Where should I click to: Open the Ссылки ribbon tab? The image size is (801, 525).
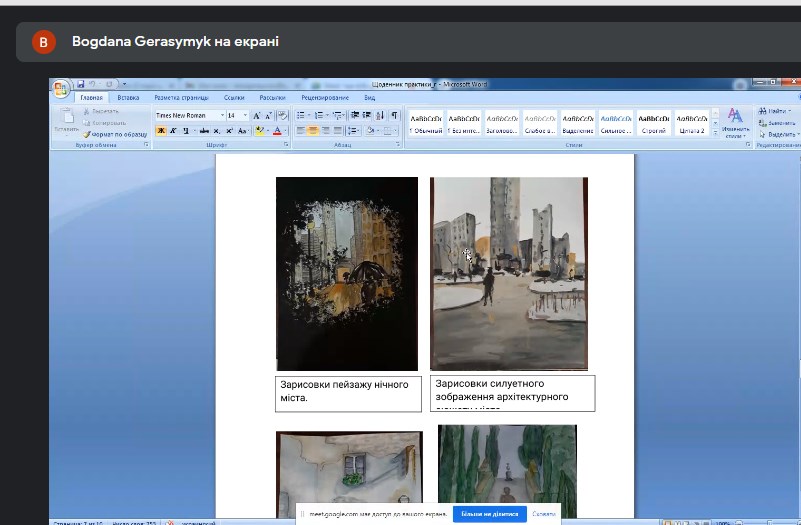[x=234, y=98]
